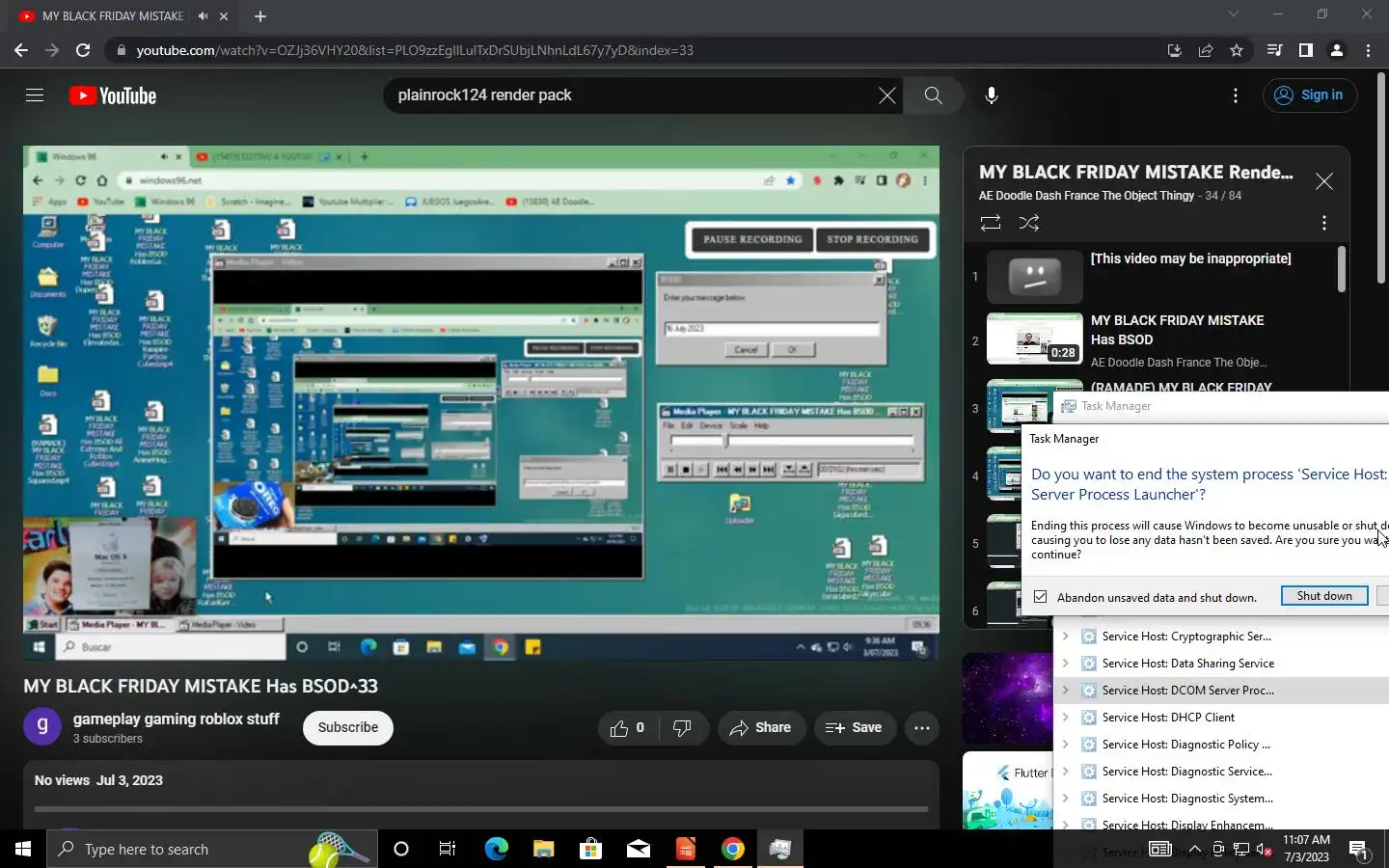Viewport: 1389px width, 868px height.
Task: Click Shut down in Task Manager dialog
Action: (1324, 596)
